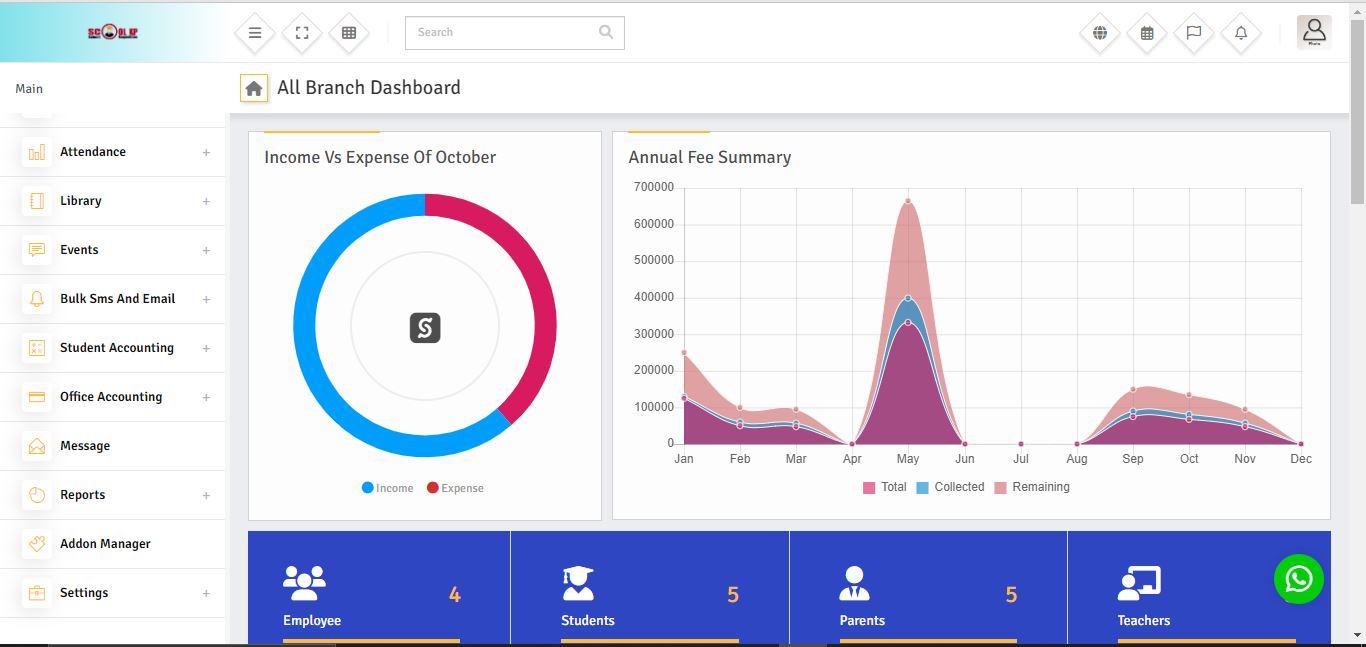Toggle Income legend in donut chart

[x=388, y=488]
